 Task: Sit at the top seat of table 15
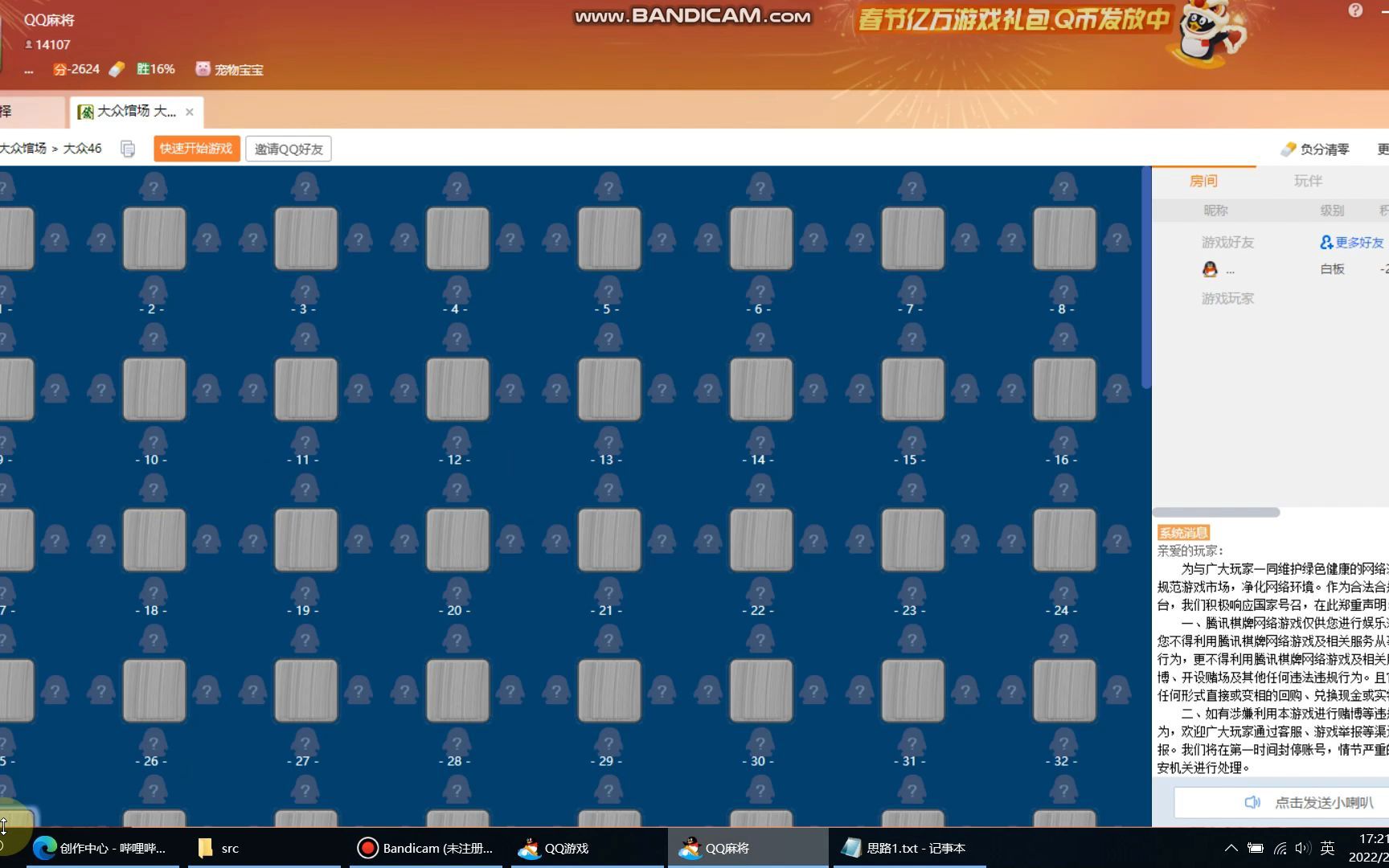[912, 338]
